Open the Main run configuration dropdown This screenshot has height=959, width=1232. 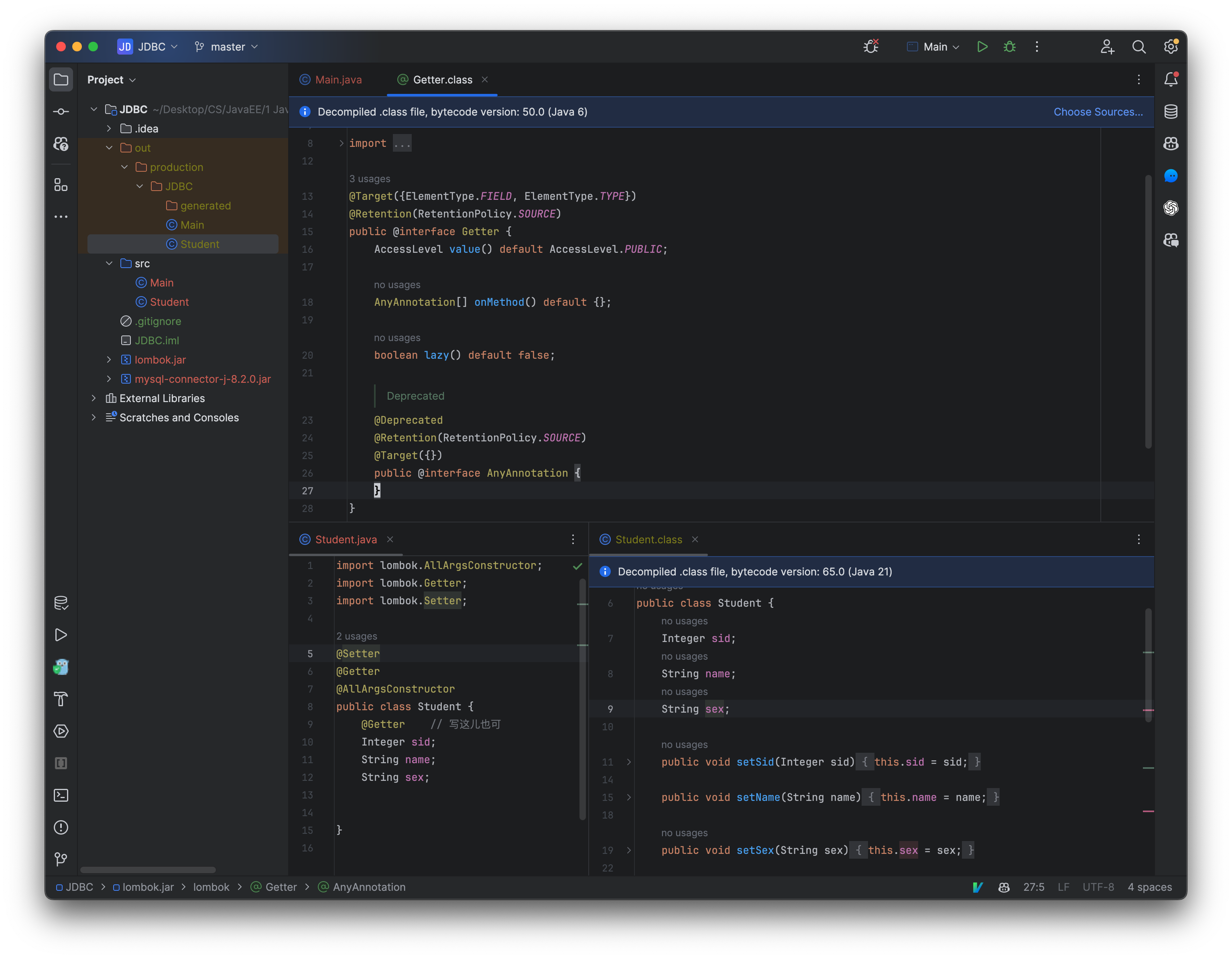(x=933, y=47)
